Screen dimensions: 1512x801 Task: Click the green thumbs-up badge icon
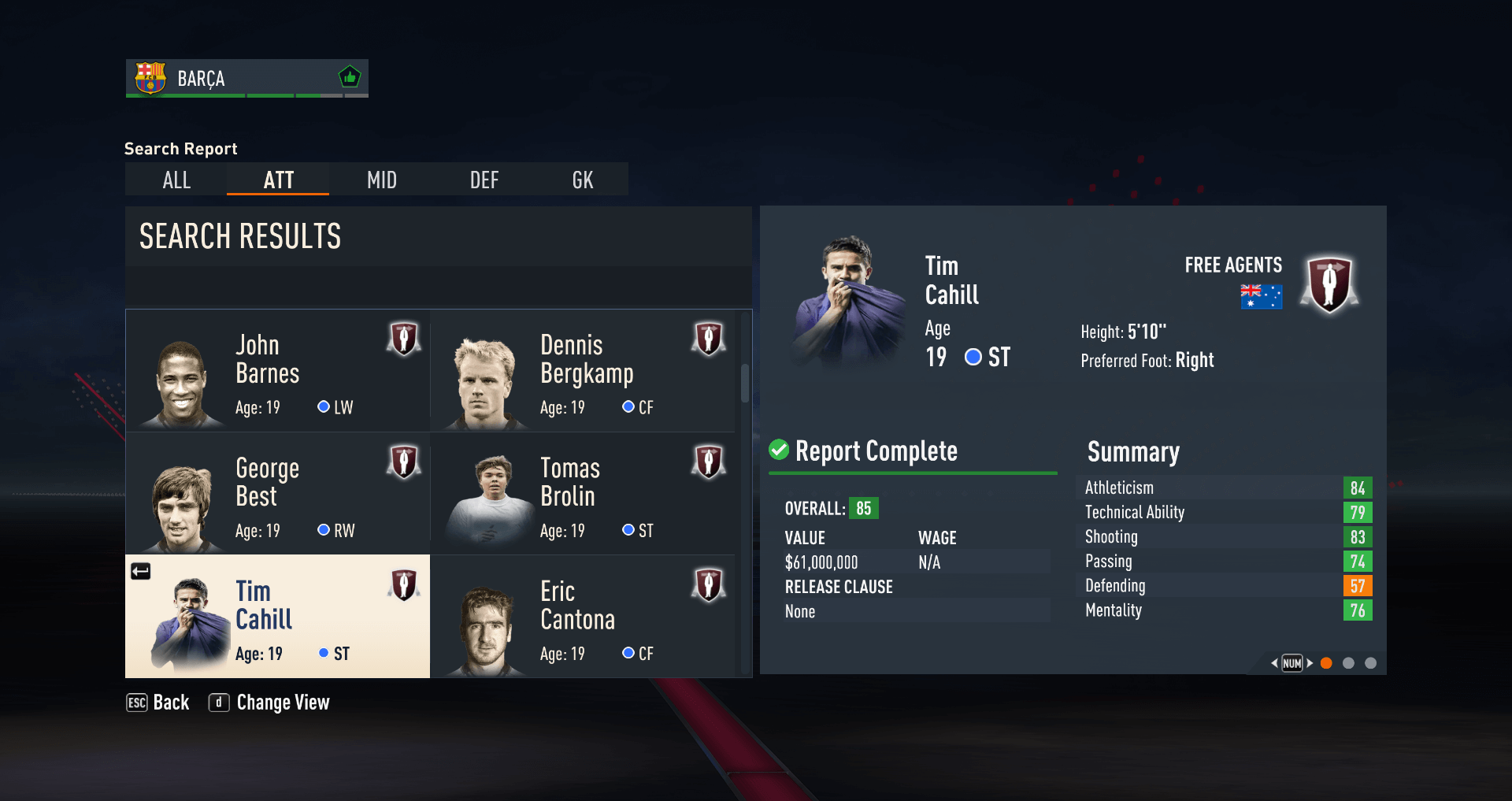pos(350,77)
